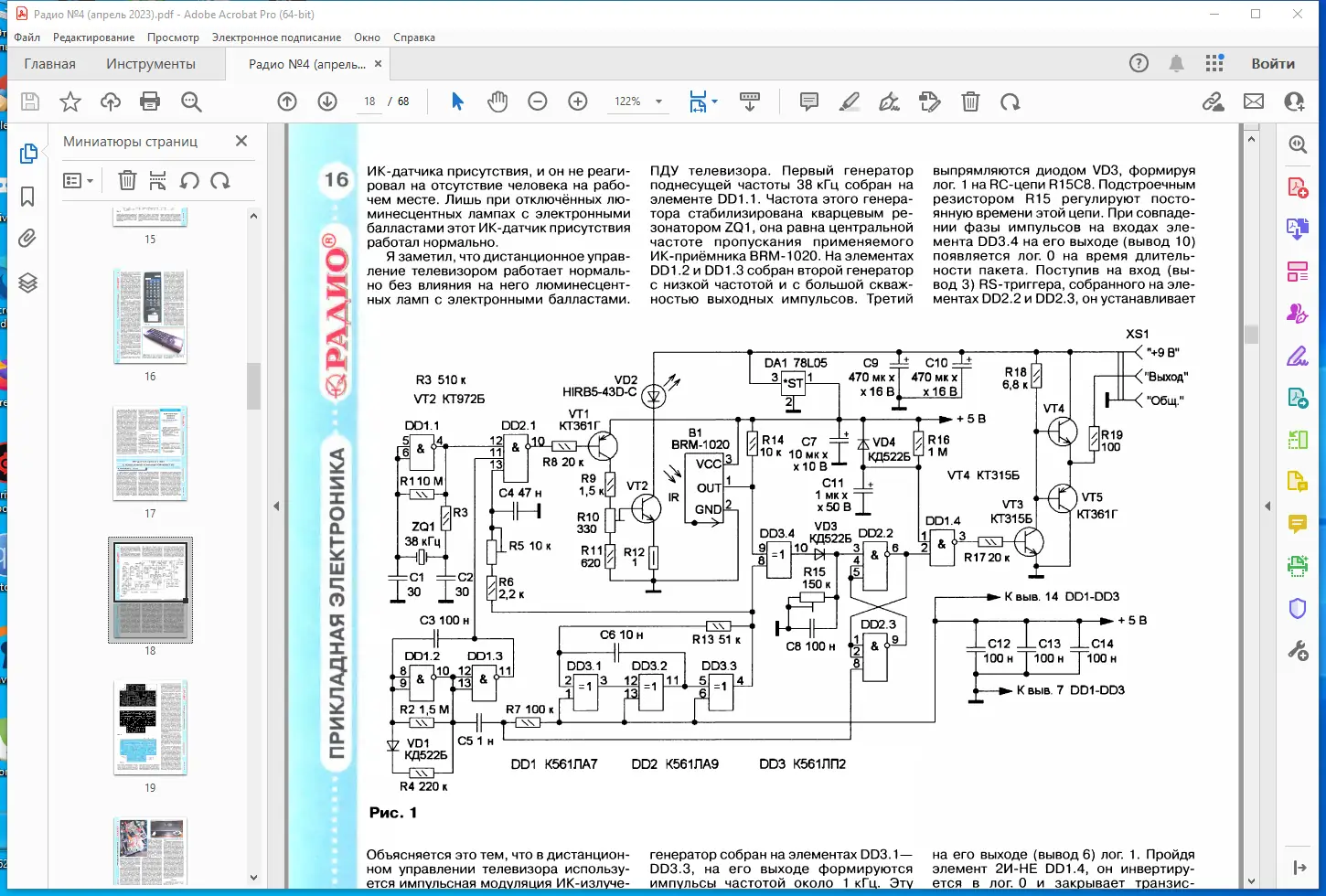Viewport: 1326px width, 896px height.
Task: Open the Bookmarks panel
Action: pos(28,197)
